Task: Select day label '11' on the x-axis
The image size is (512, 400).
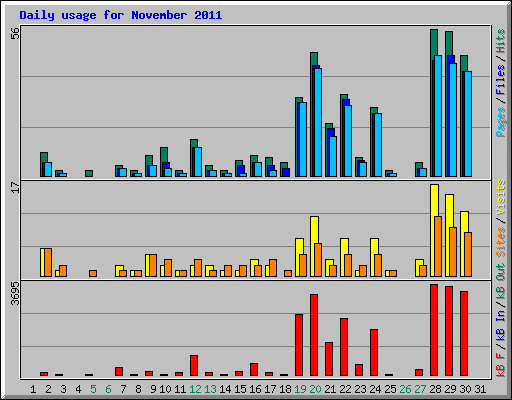Action: click(x=180, y=389)
